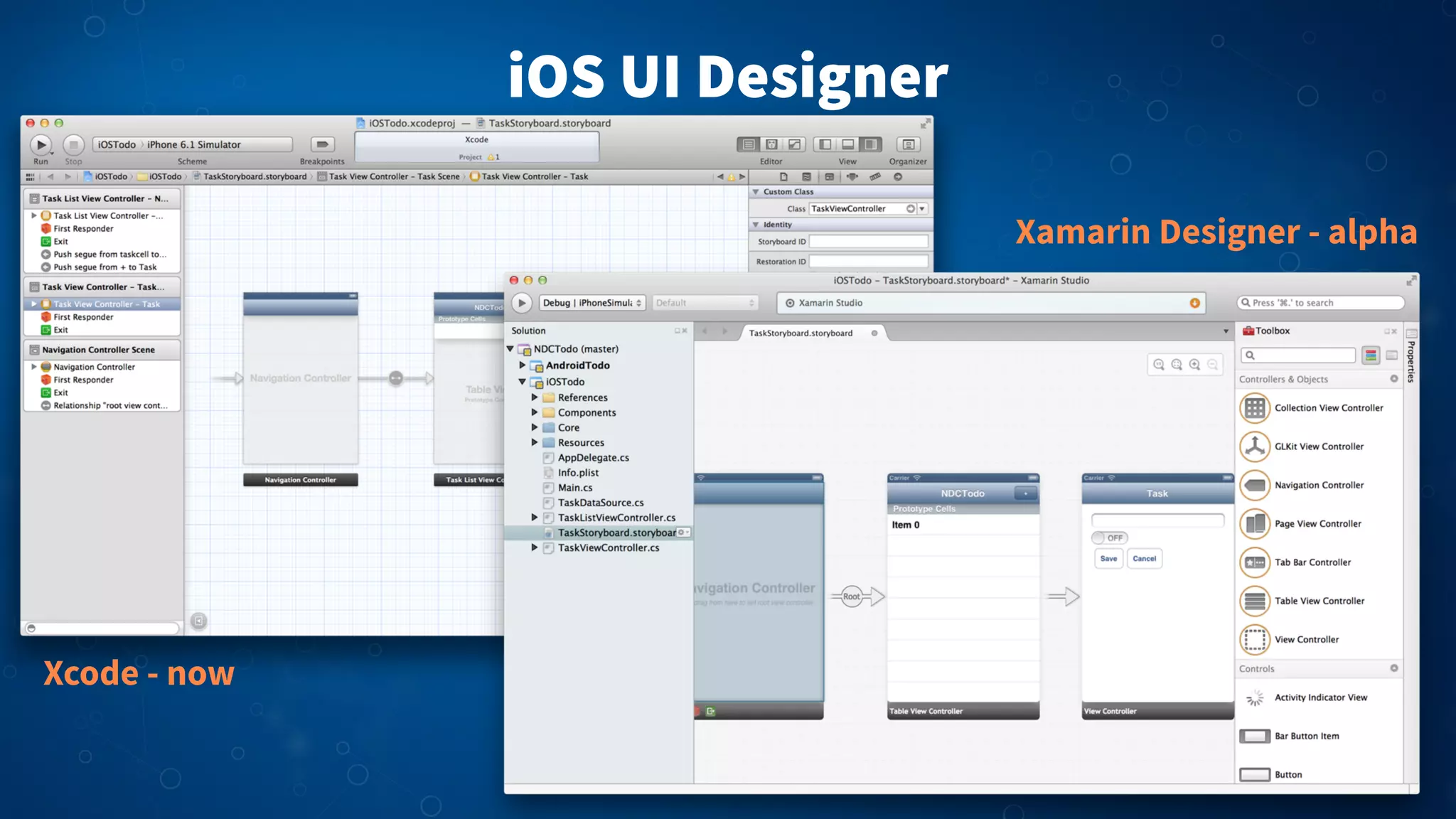Select Xcode version editor icon
The height and width of the screenshot is (819, 1456).
794,145
